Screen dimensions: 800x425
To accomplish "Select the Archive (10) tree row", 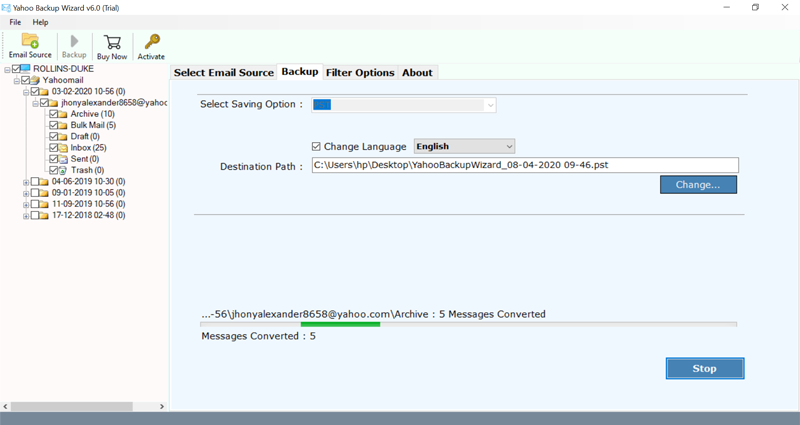I will (x=92, y=114).
